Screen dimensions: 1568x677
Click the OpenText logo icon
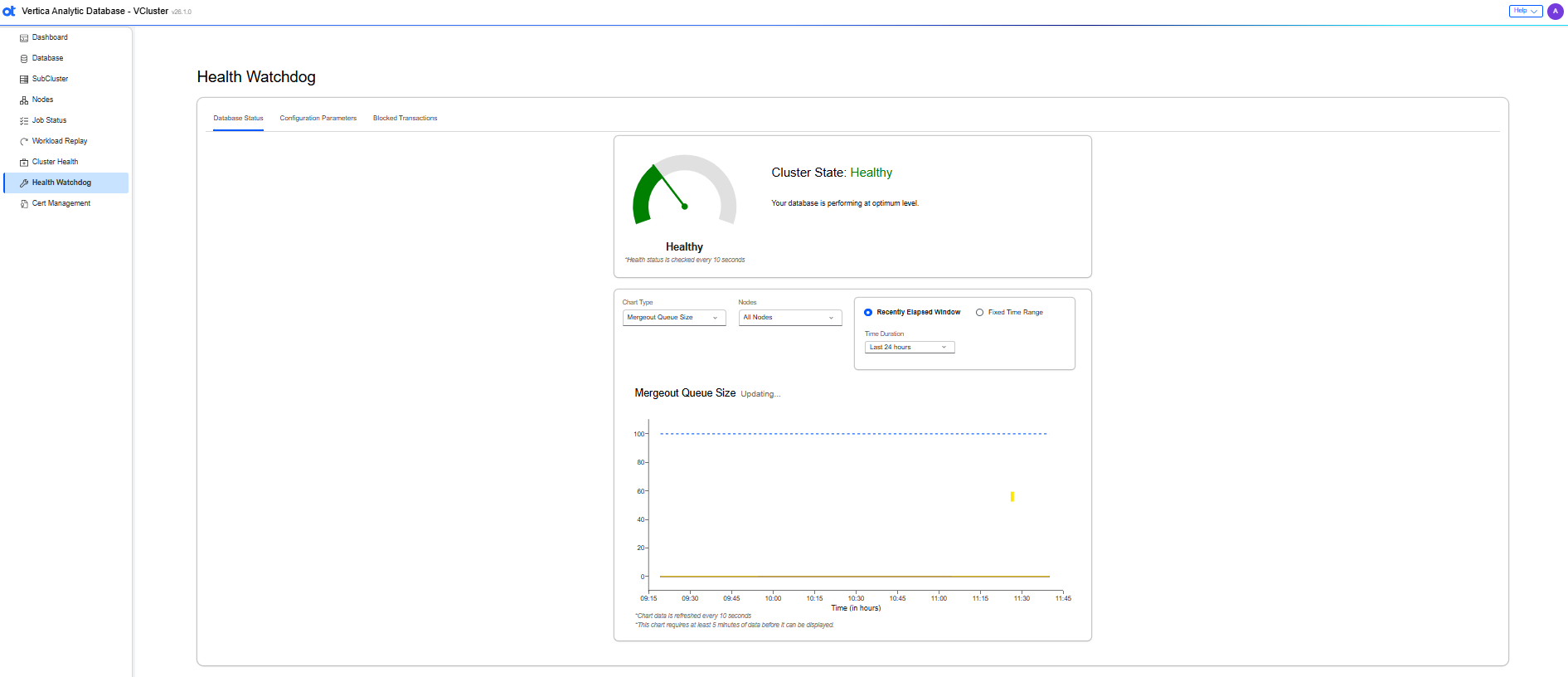(x=9, y=11)
